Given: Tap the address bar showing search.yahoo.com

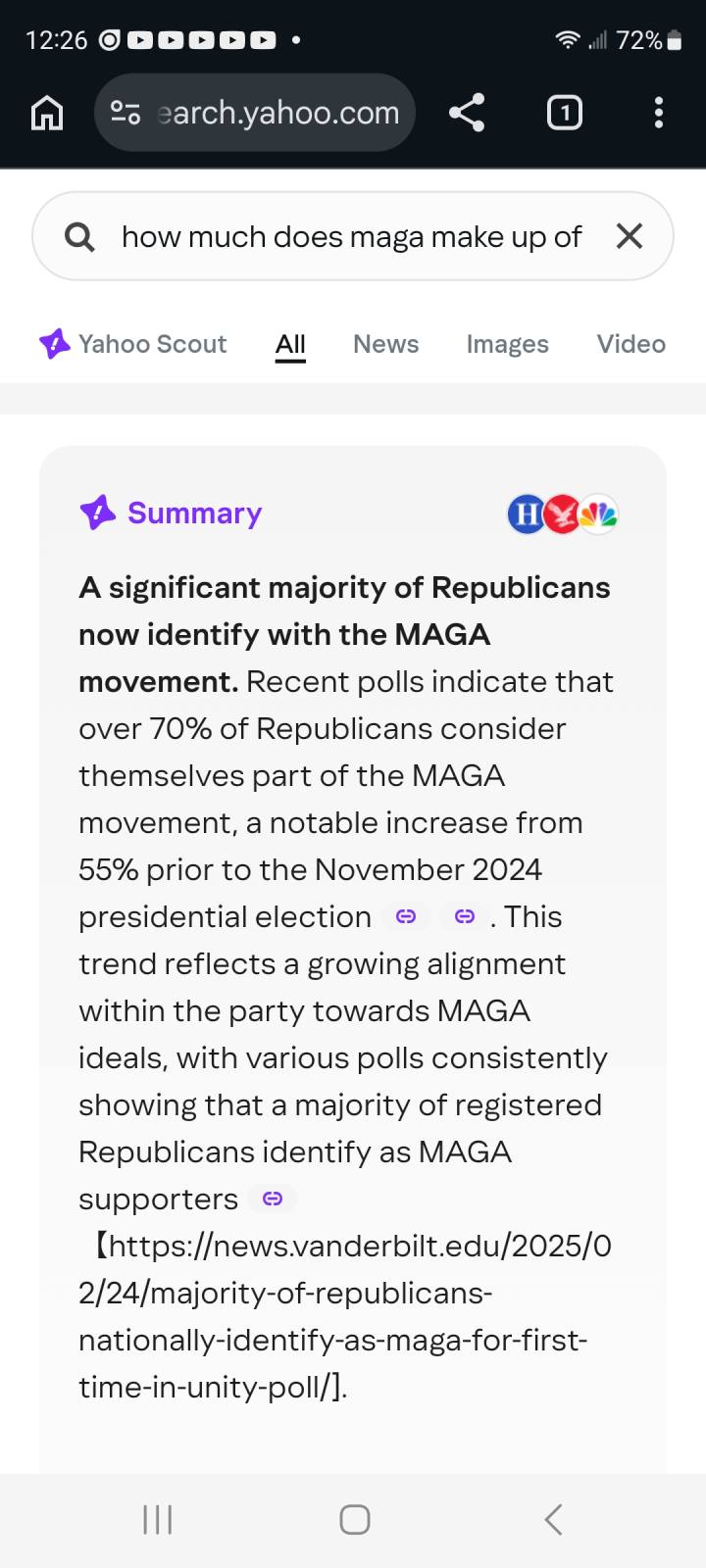Looking at the screenshot, I should (277, 113).
